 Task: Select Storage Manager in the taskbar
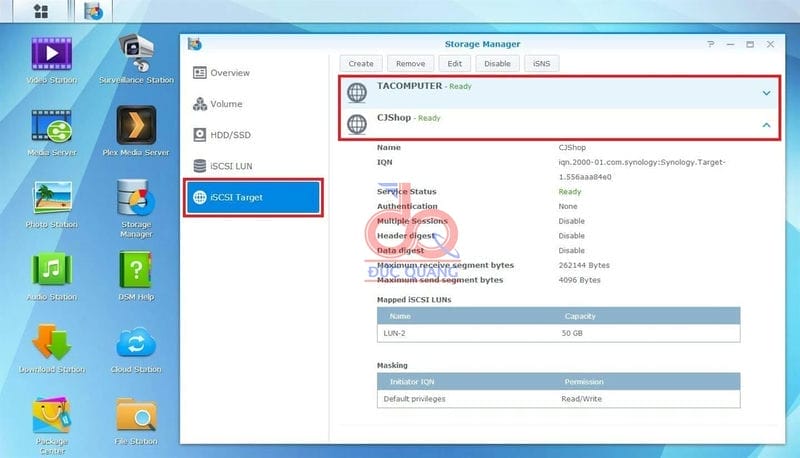[x=94, y=11]
